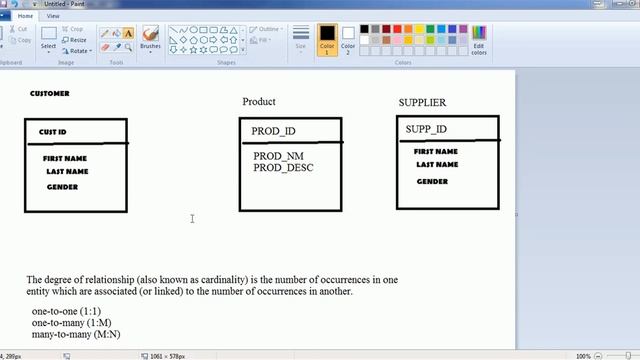Click the zoom out minus button

tap(598, 356)
